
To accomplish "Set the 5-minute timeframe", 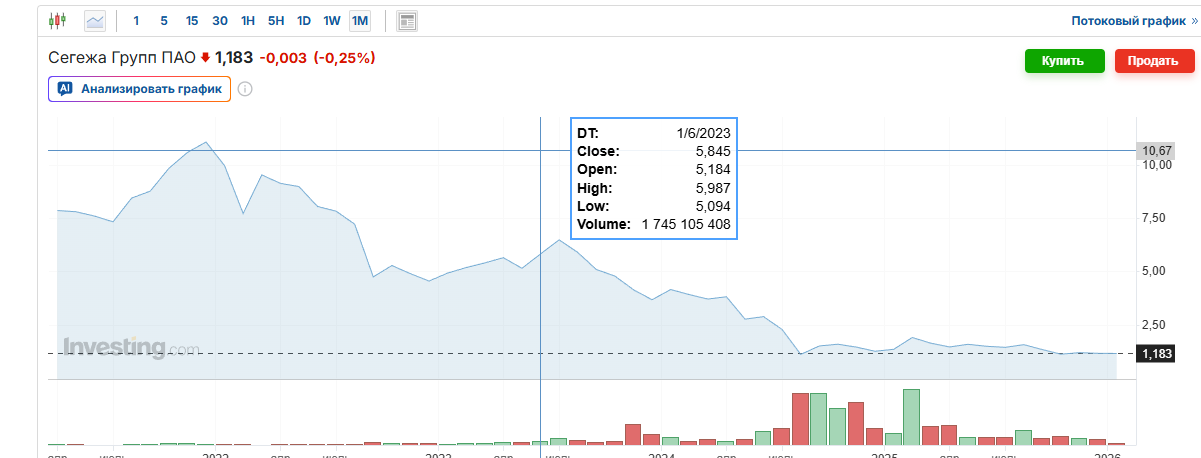I will coord(164,20).
